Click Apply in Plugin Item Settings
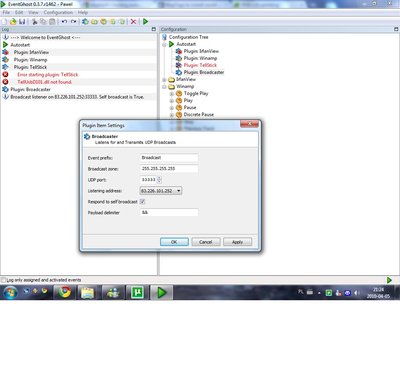Viewport: 400px width, 380px height. coord(237,242)
